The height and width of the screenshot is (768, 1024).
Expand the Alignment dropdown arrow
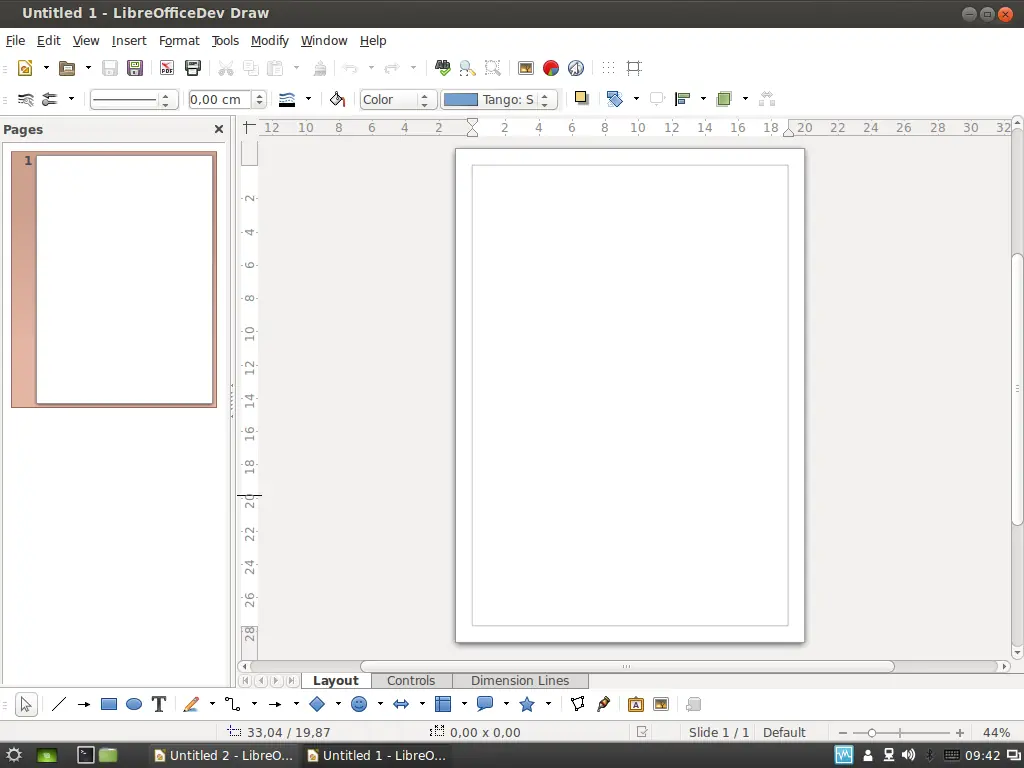pos(703,99)
